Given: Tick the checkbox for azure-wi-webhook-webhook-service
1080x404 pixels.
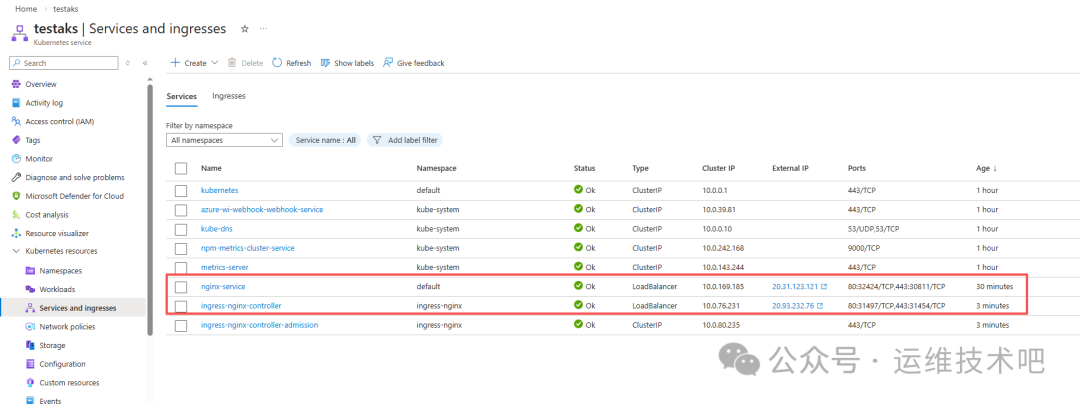Looking at the screenshot, I should coord(181,209).
